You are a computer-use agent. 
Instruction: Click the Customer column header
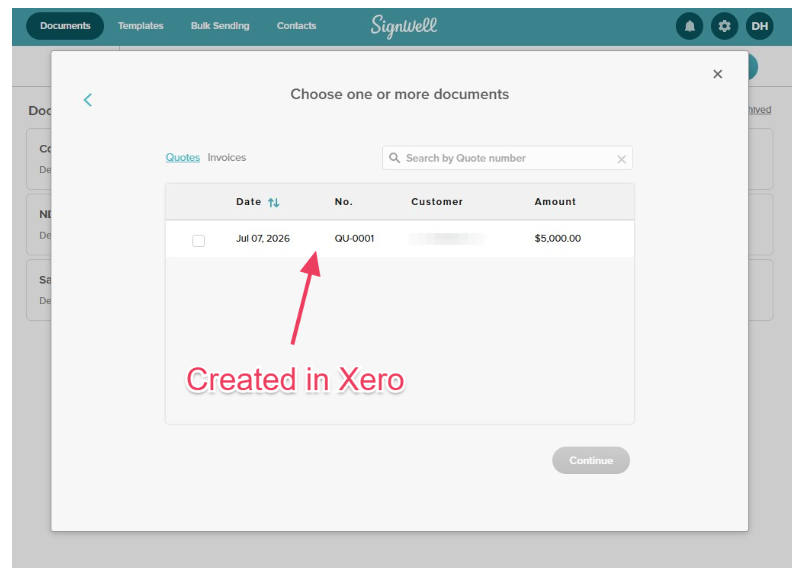click(x=437, y=202)
